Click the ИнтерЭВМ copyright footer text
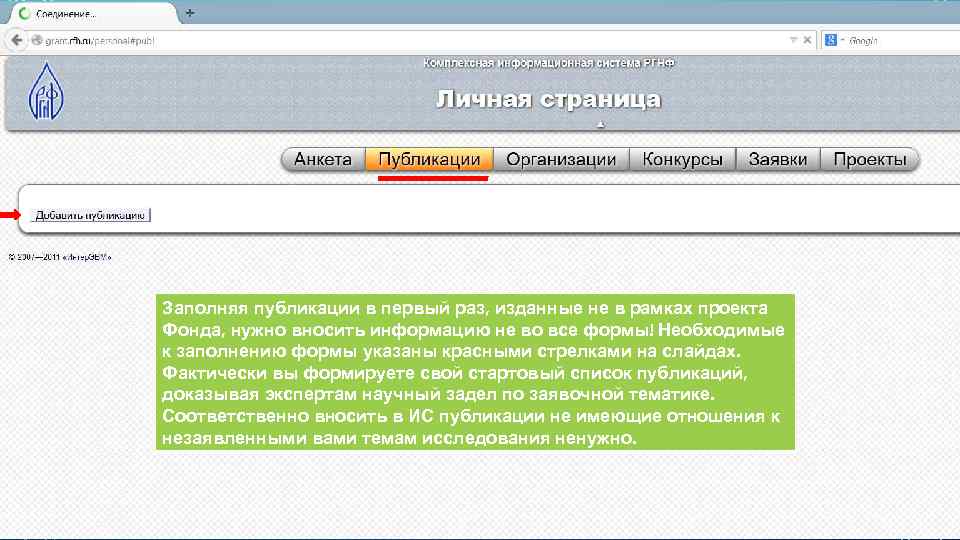 [60, 257]
